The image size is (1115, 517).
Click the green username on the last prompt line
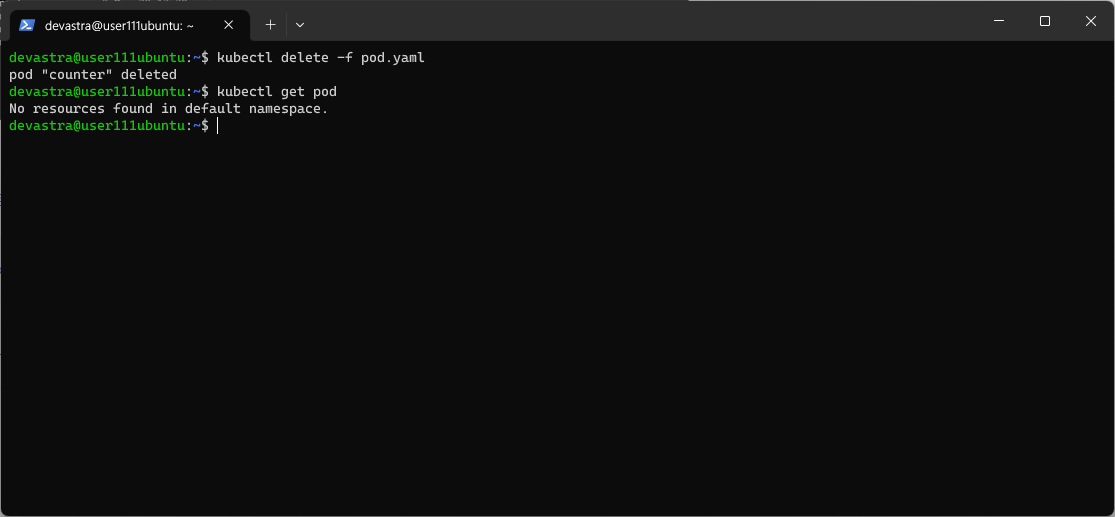pos(97,126)
